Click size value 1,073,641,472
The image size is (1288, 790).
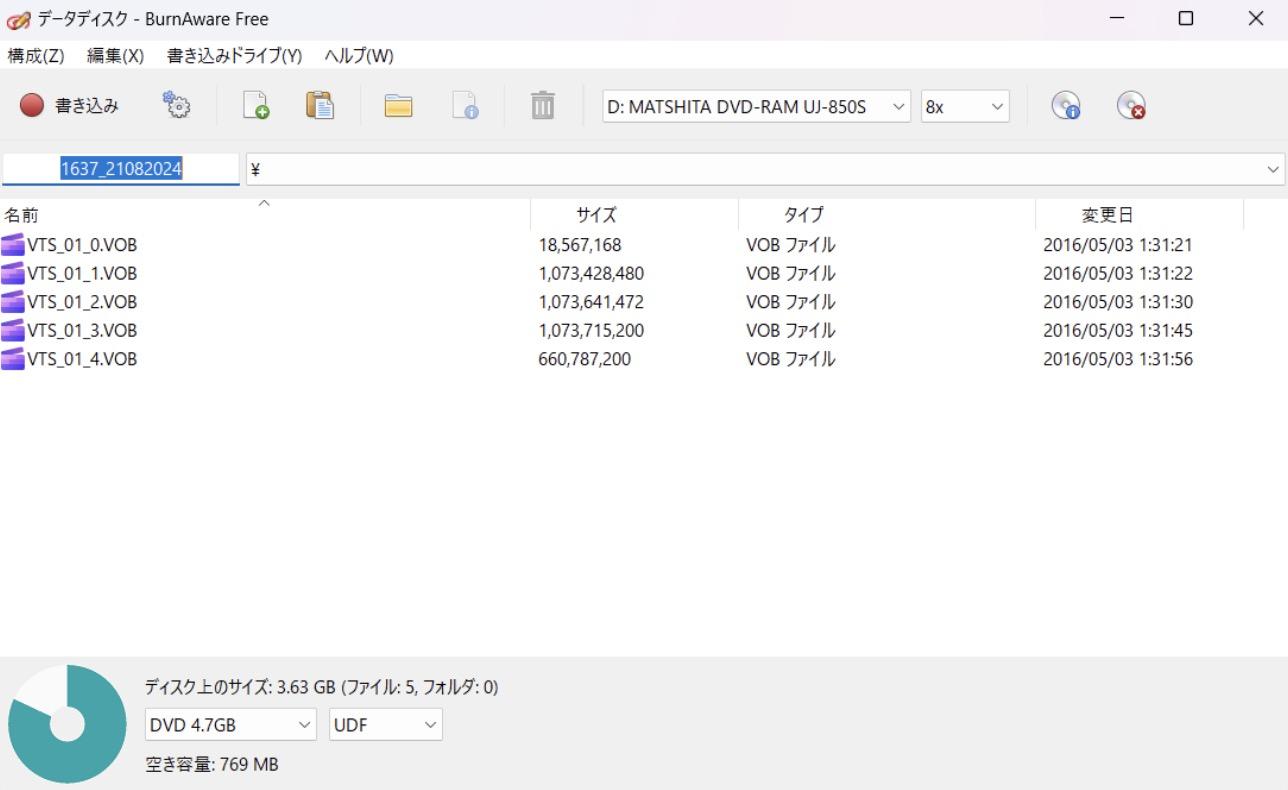[x=591, y=302]
